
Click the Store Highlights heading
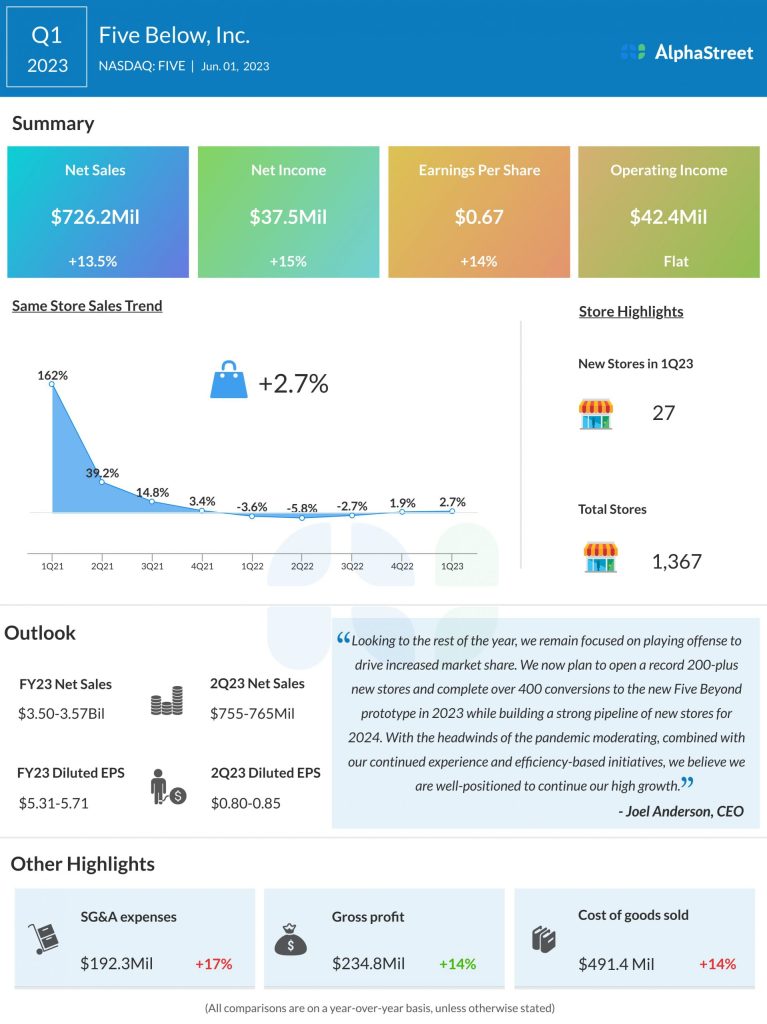click(x=631, y=311)
